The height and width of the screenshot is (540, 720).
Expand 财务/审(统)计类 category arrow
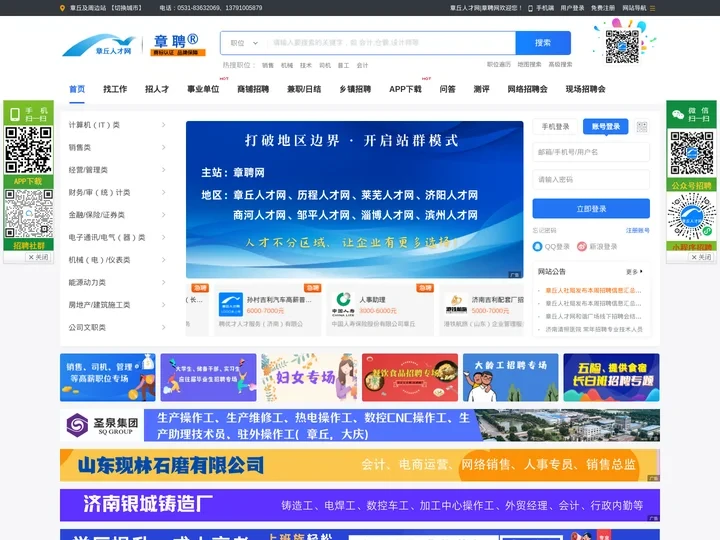coord(163,192)
